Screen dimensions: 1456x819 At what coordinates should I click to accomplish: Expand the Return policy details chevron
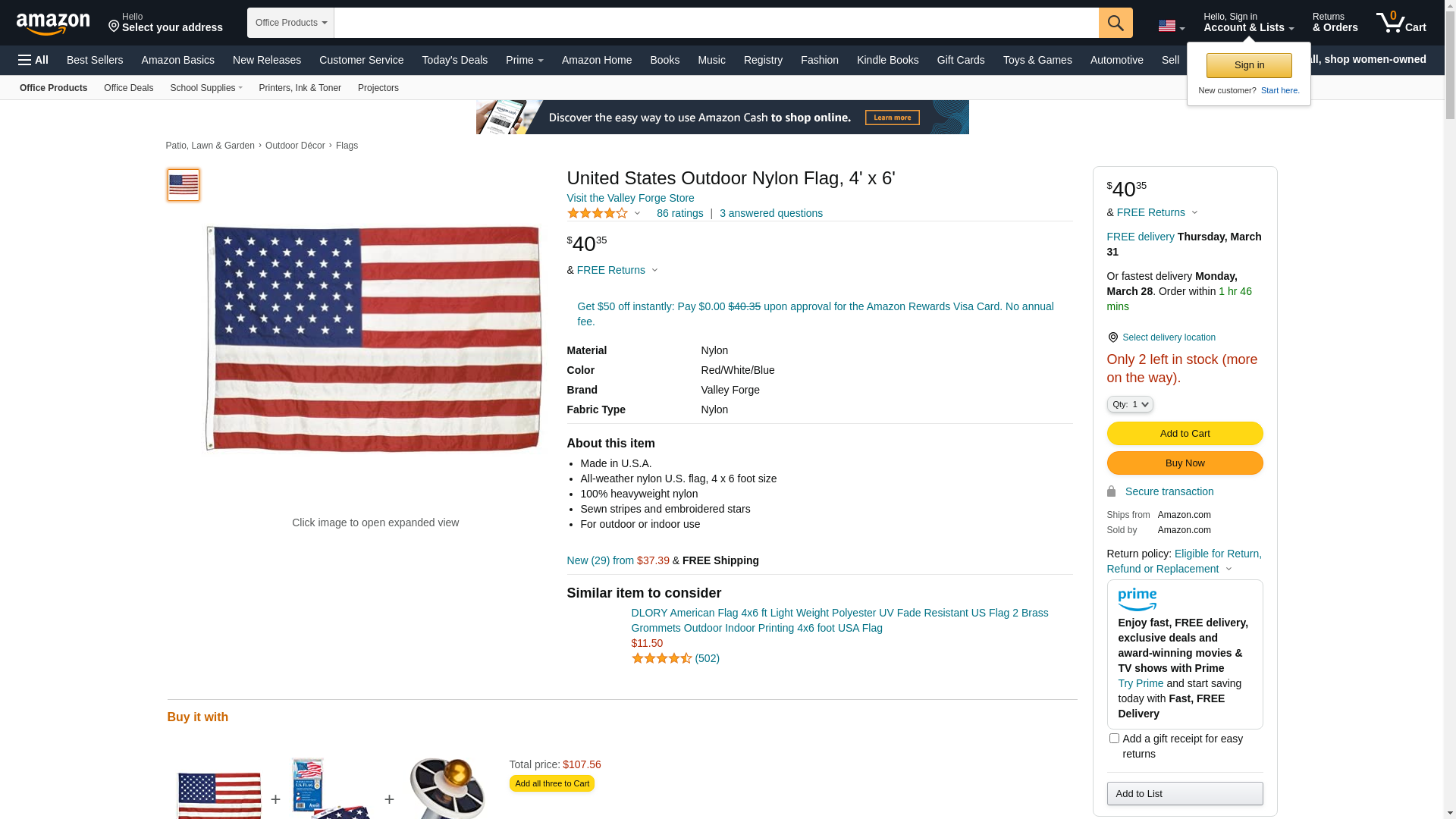coord(1228,570)
